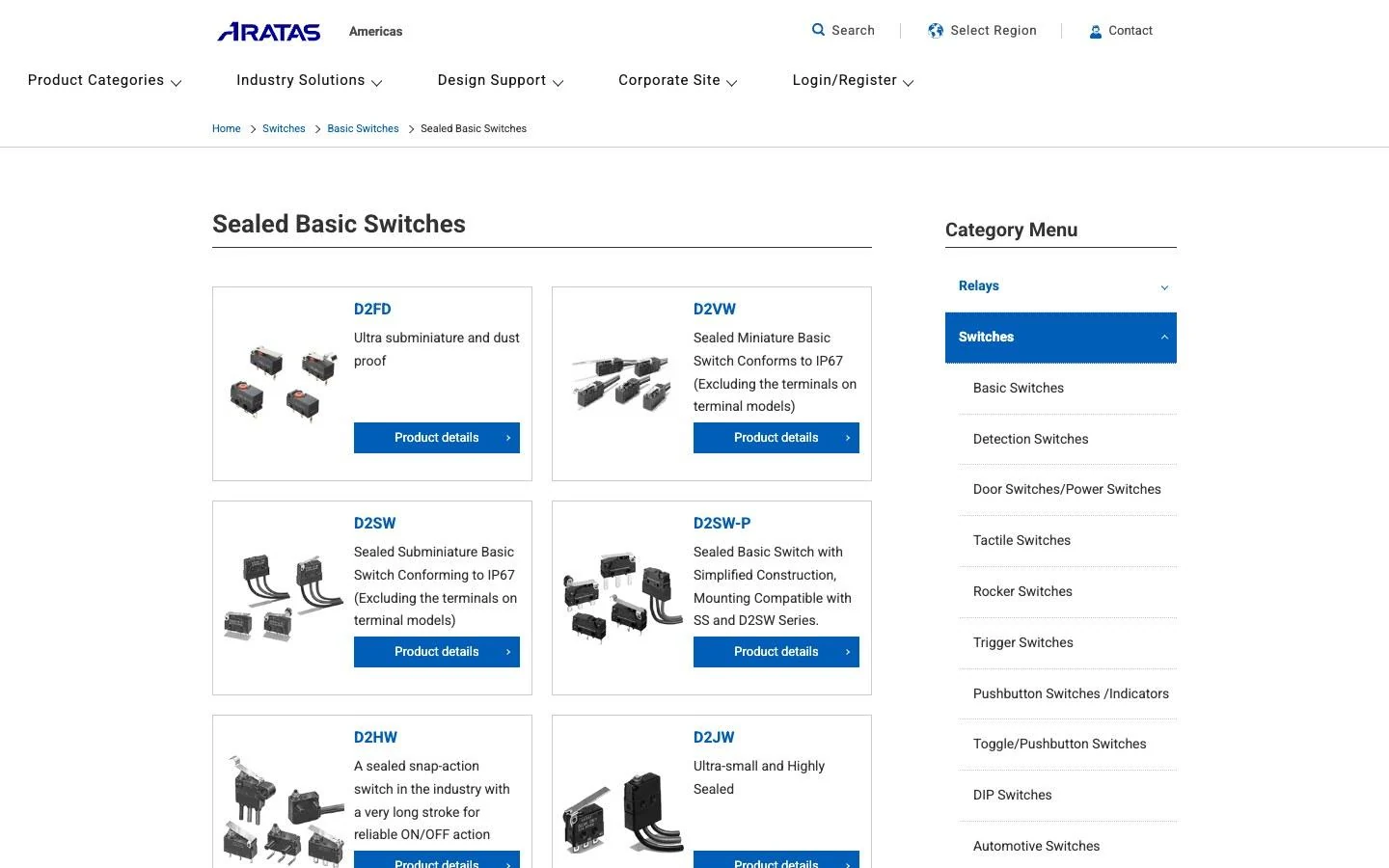Open the D2JW product title link
This screenshot has width=1389, height=868.
(x=714, y=738)
